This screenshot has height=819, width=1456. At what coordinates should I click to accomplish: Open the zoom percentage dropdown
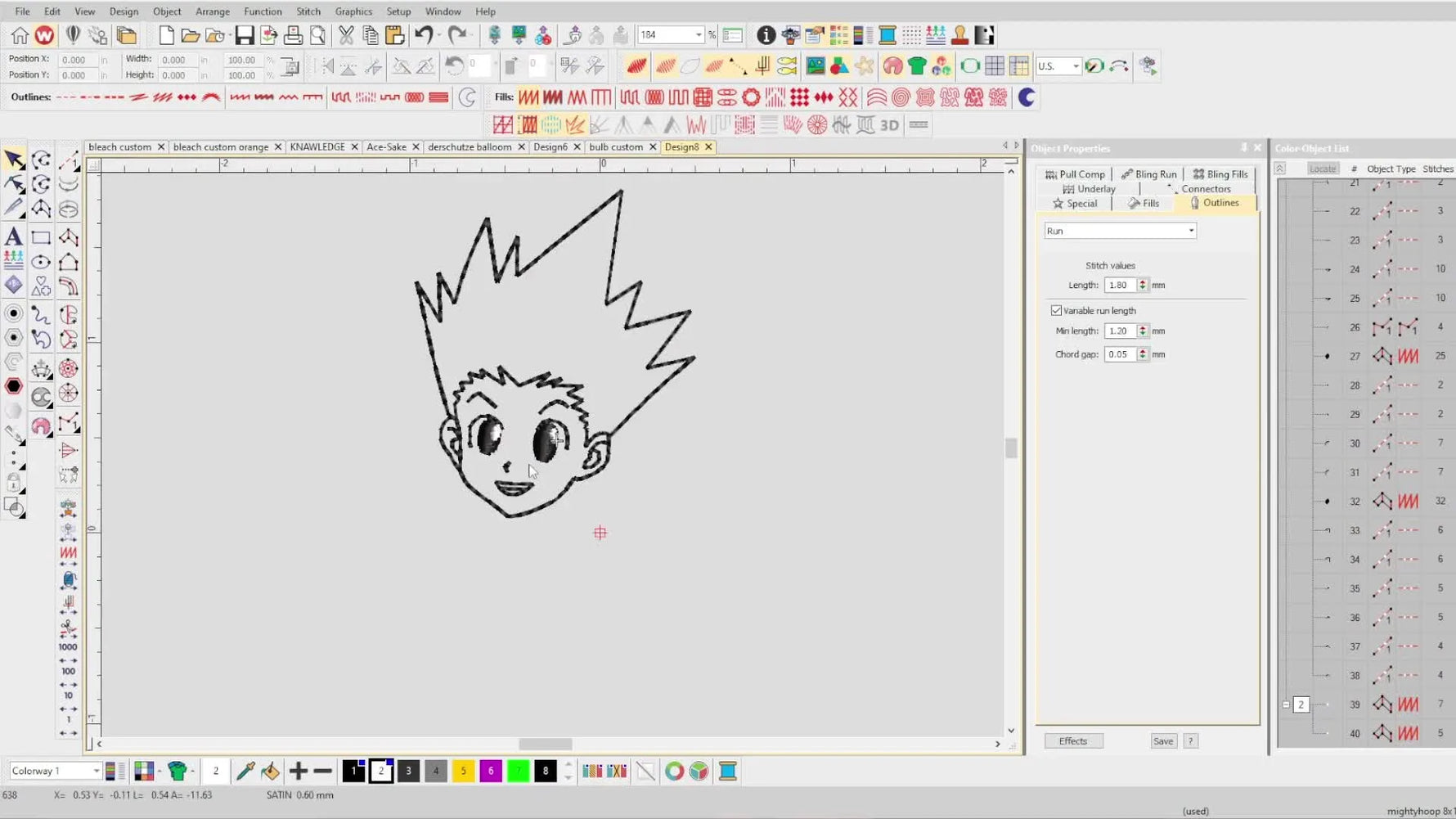tap(699, 35)
